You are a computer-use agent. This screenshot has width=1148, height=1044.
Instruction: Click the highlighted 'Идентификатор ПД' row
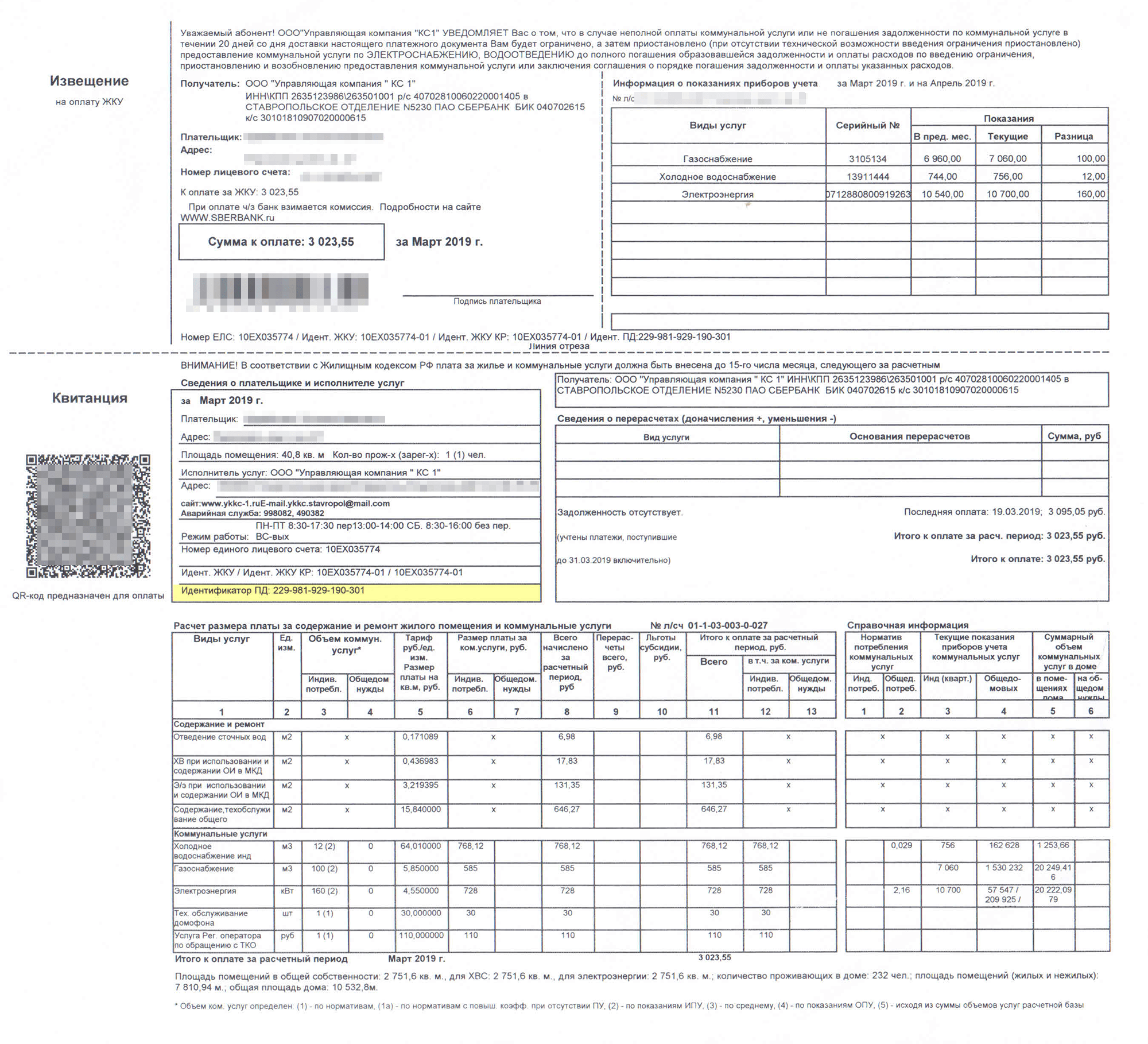click(x=356, y=592)
